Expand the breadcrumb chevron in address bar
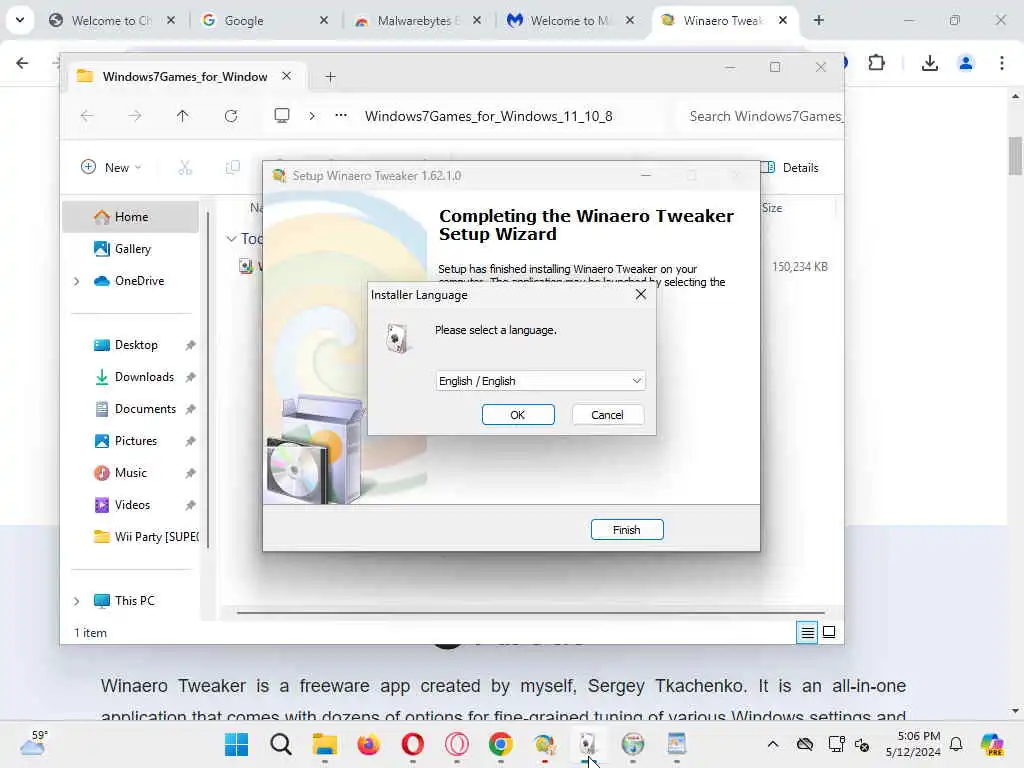Viewport: 1024px width, 768px height. pyautogui.click(x=312, y=116)
